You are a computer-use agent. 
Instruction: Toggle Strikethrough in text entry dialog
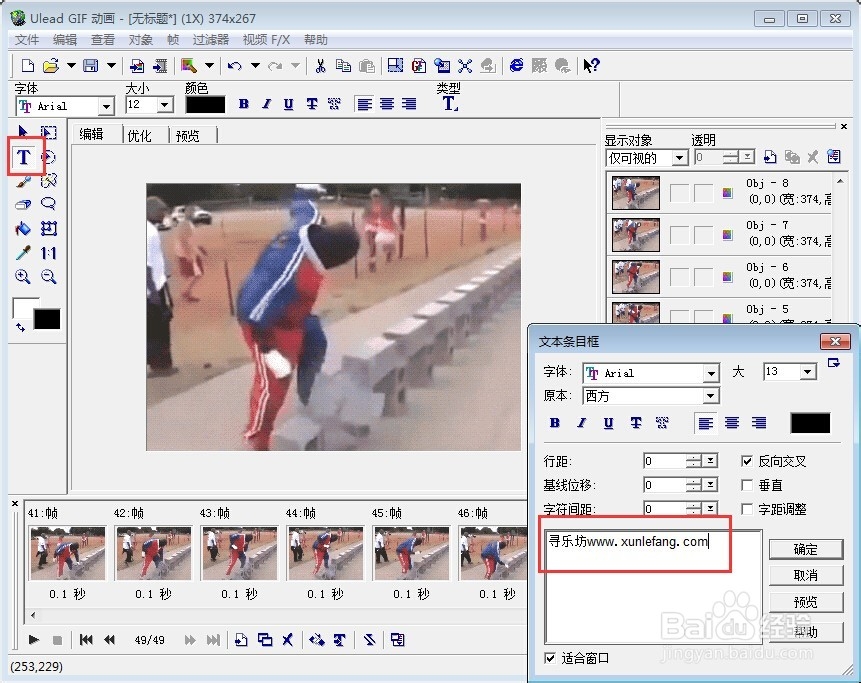(x=635, y=423)
